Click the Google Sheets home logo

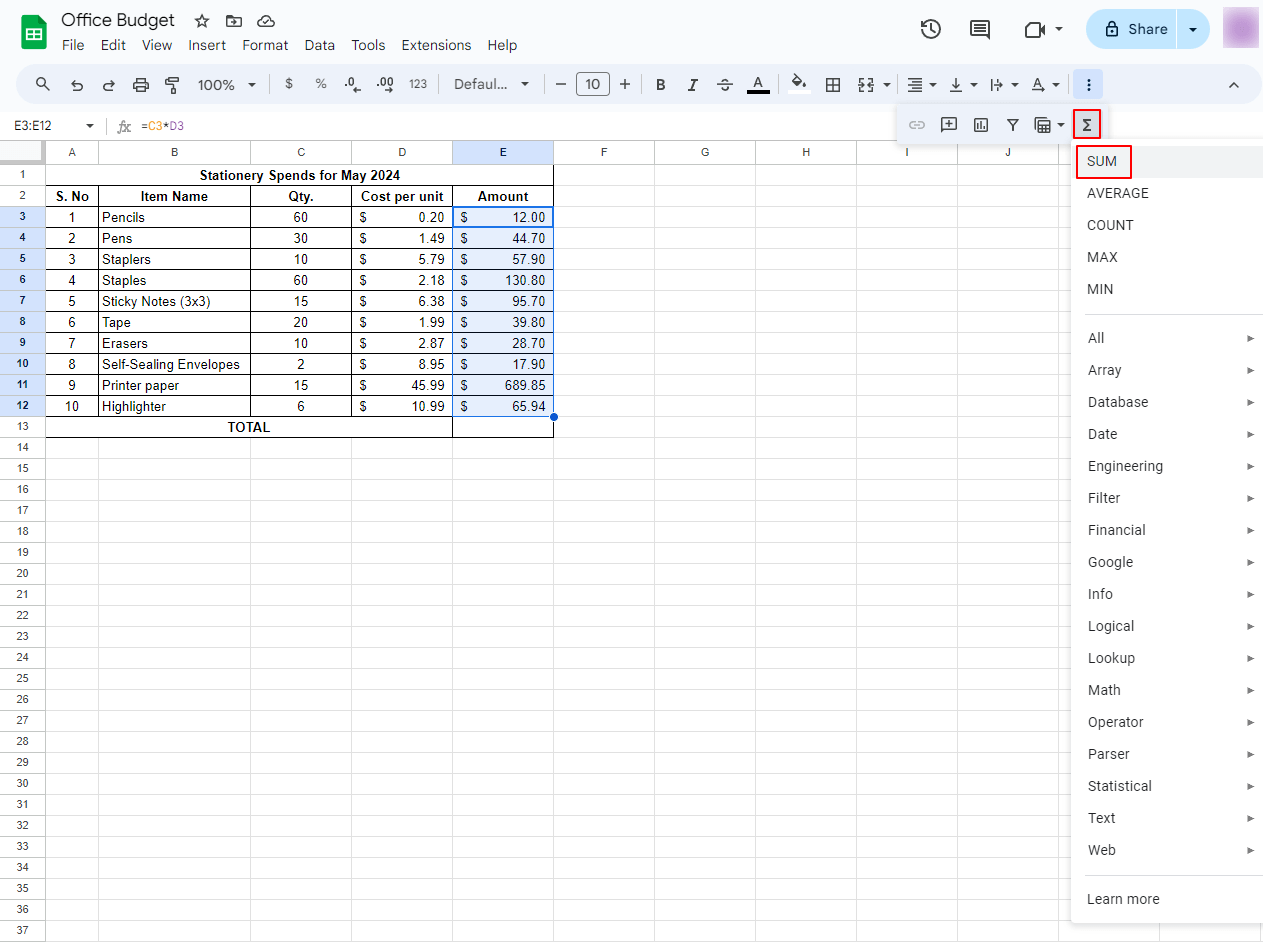tap(34, 32)
